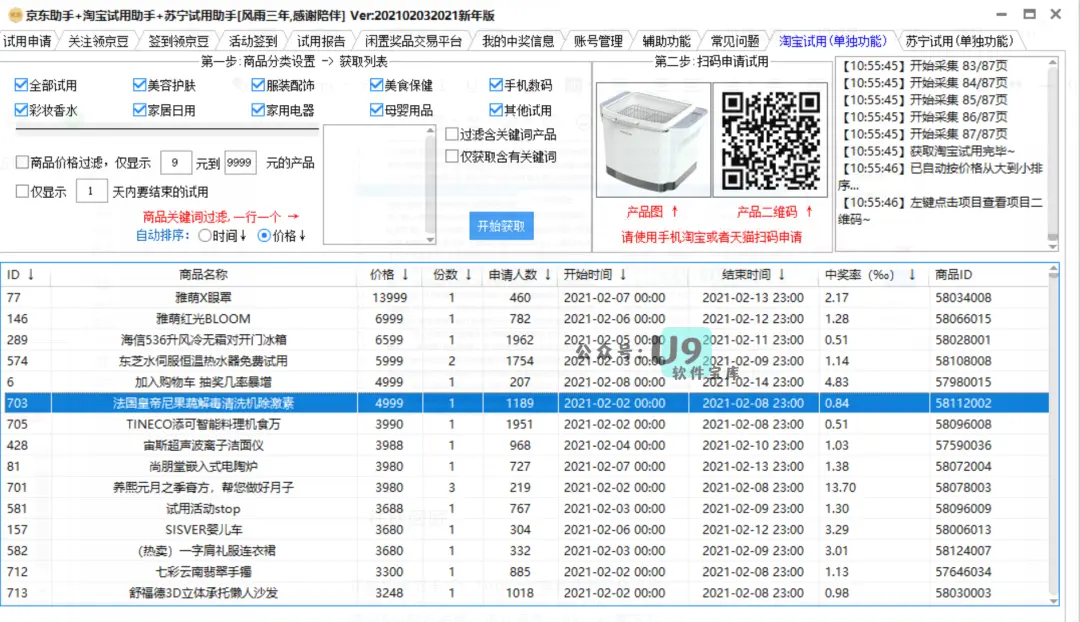The height and width of the screenshot is (622, 1080).
Task: Open the 常见问题 tab
Action: tap(735, 41)
